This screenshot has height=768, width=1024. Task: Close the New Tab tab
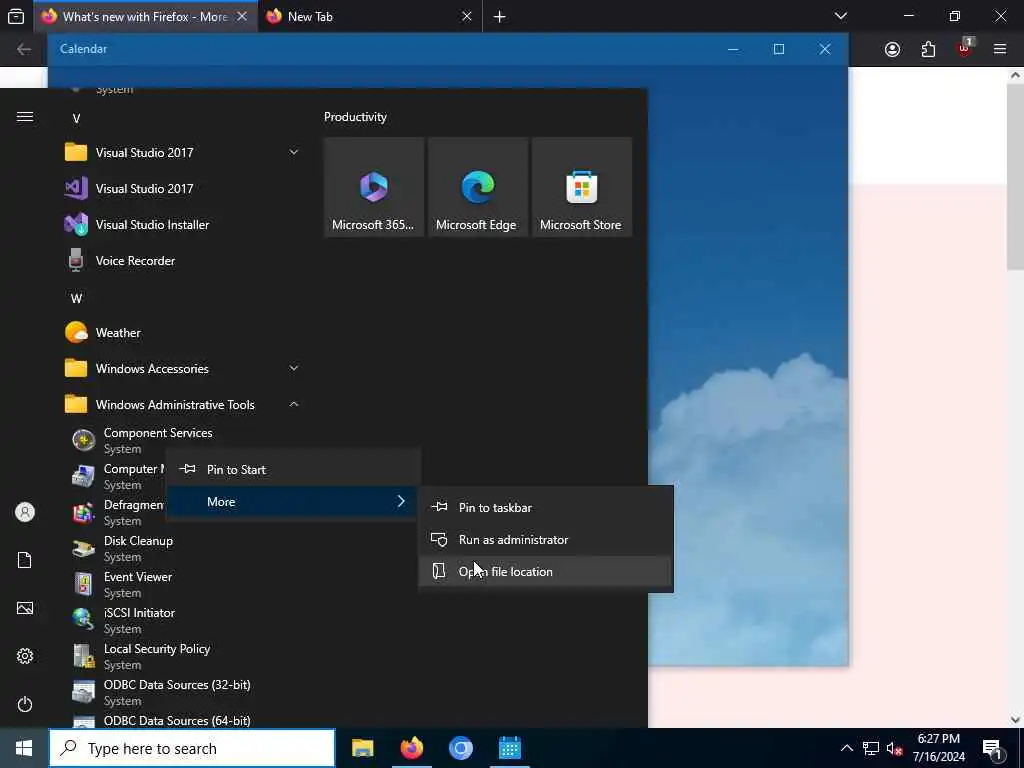[x=466, y=17]
